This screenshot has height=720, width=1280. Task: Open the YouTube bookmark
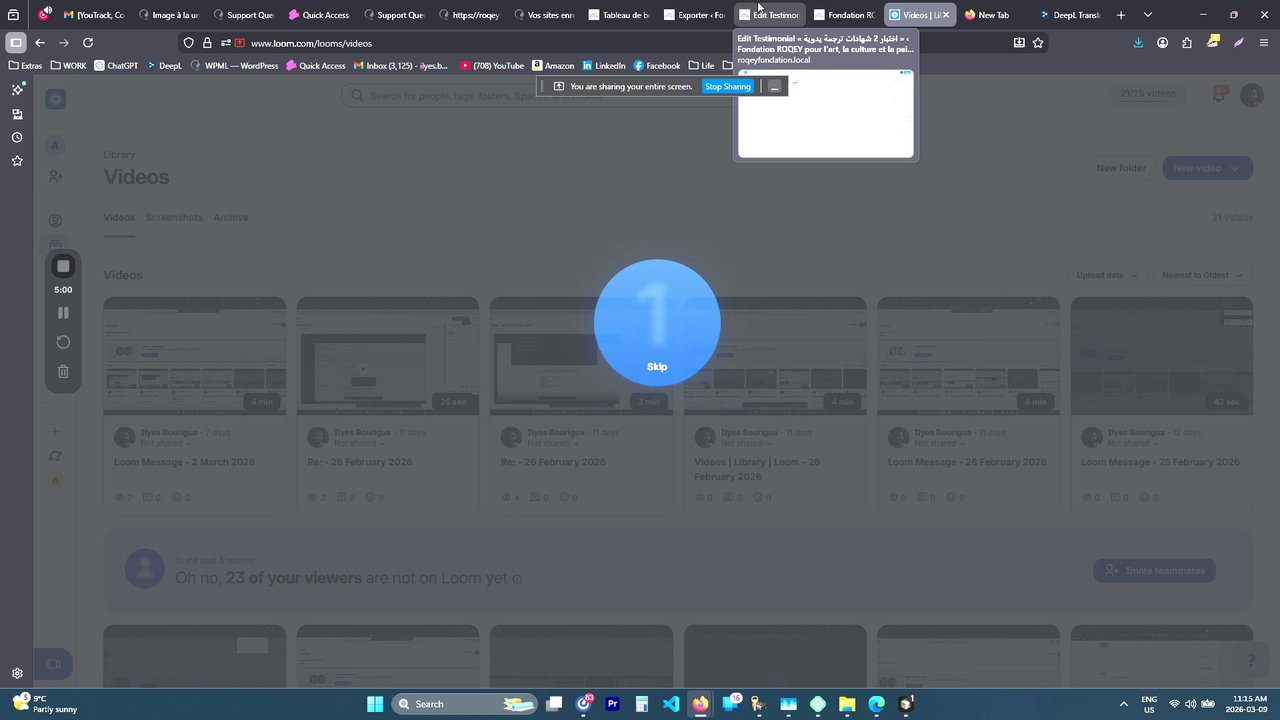coord(492,66)
